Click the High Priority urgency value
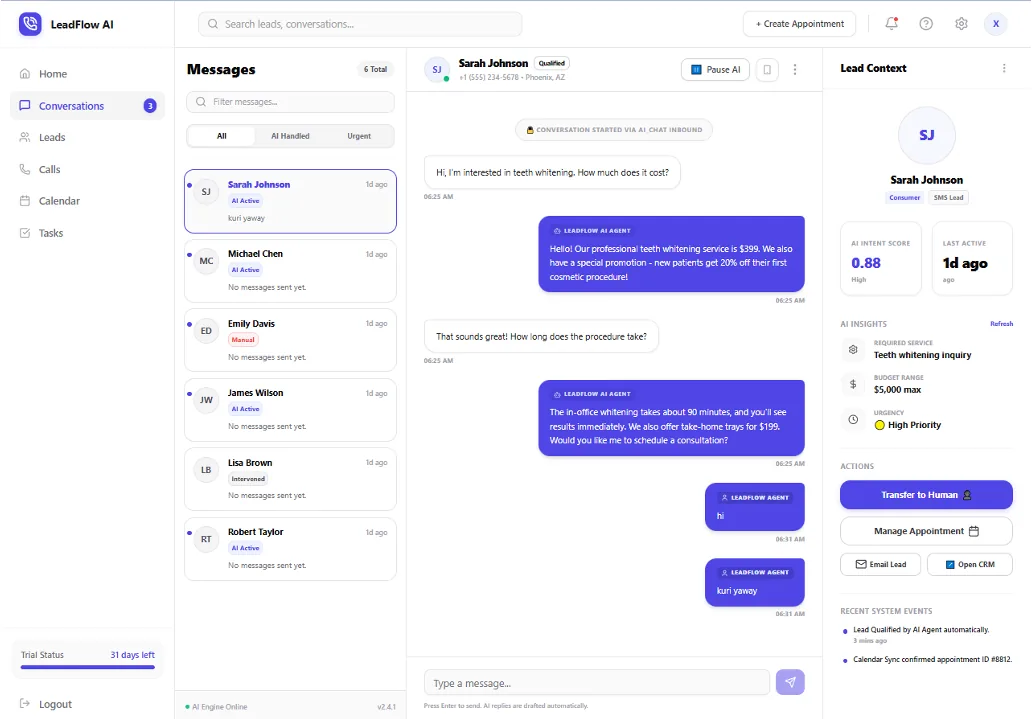 click(x=908, y=425)
